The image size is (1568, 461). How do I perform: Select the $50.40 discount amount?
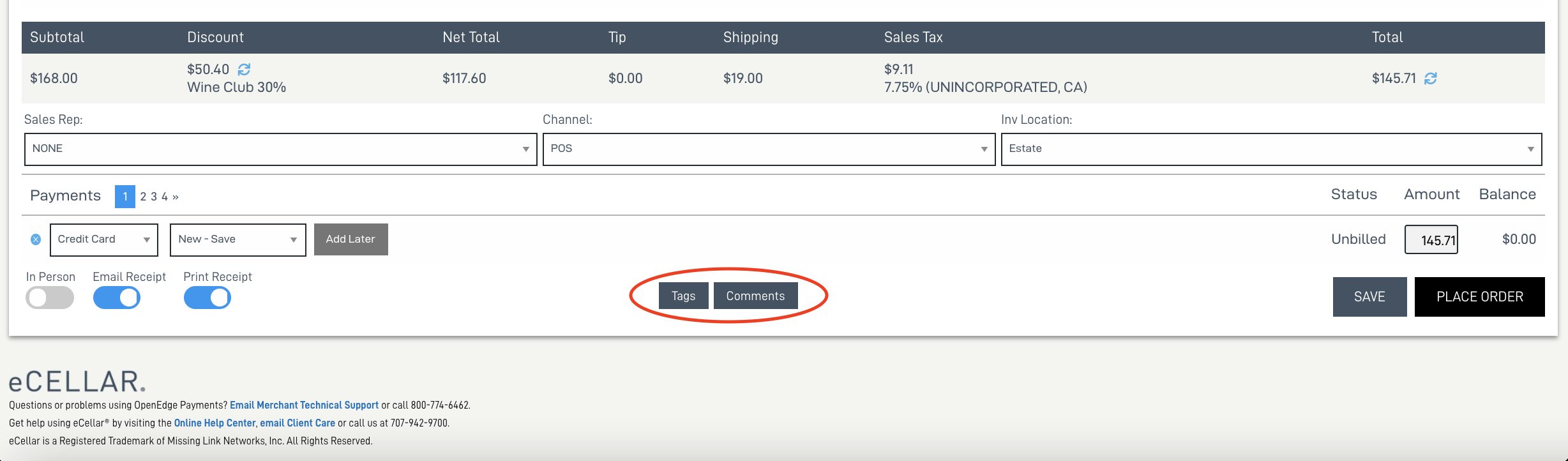208,69
